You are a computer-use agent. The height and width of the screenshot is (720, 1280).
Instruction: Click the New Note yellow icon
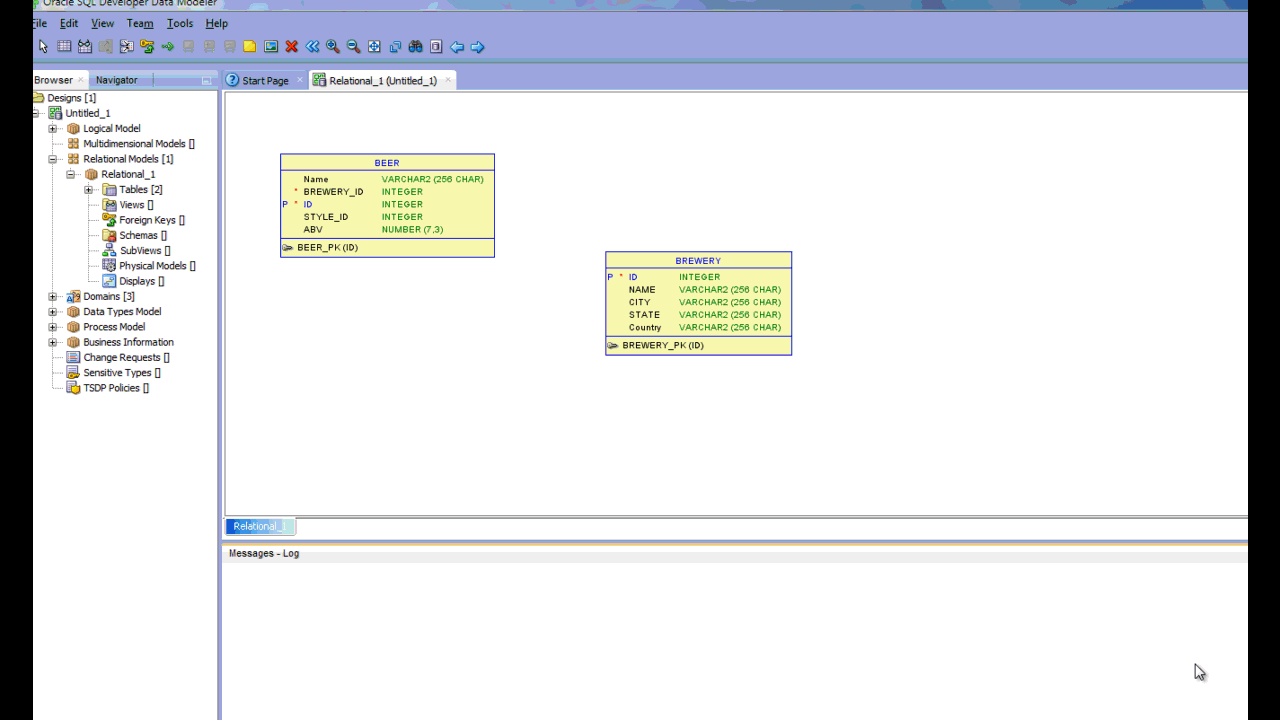pos(249,46)
